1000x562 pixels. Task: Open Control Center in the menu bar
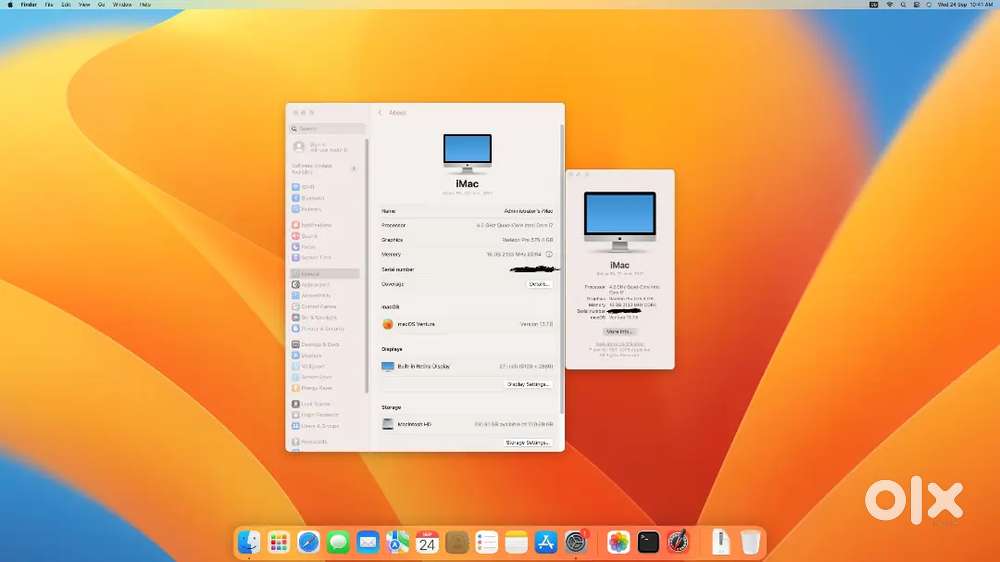point(916,4)
